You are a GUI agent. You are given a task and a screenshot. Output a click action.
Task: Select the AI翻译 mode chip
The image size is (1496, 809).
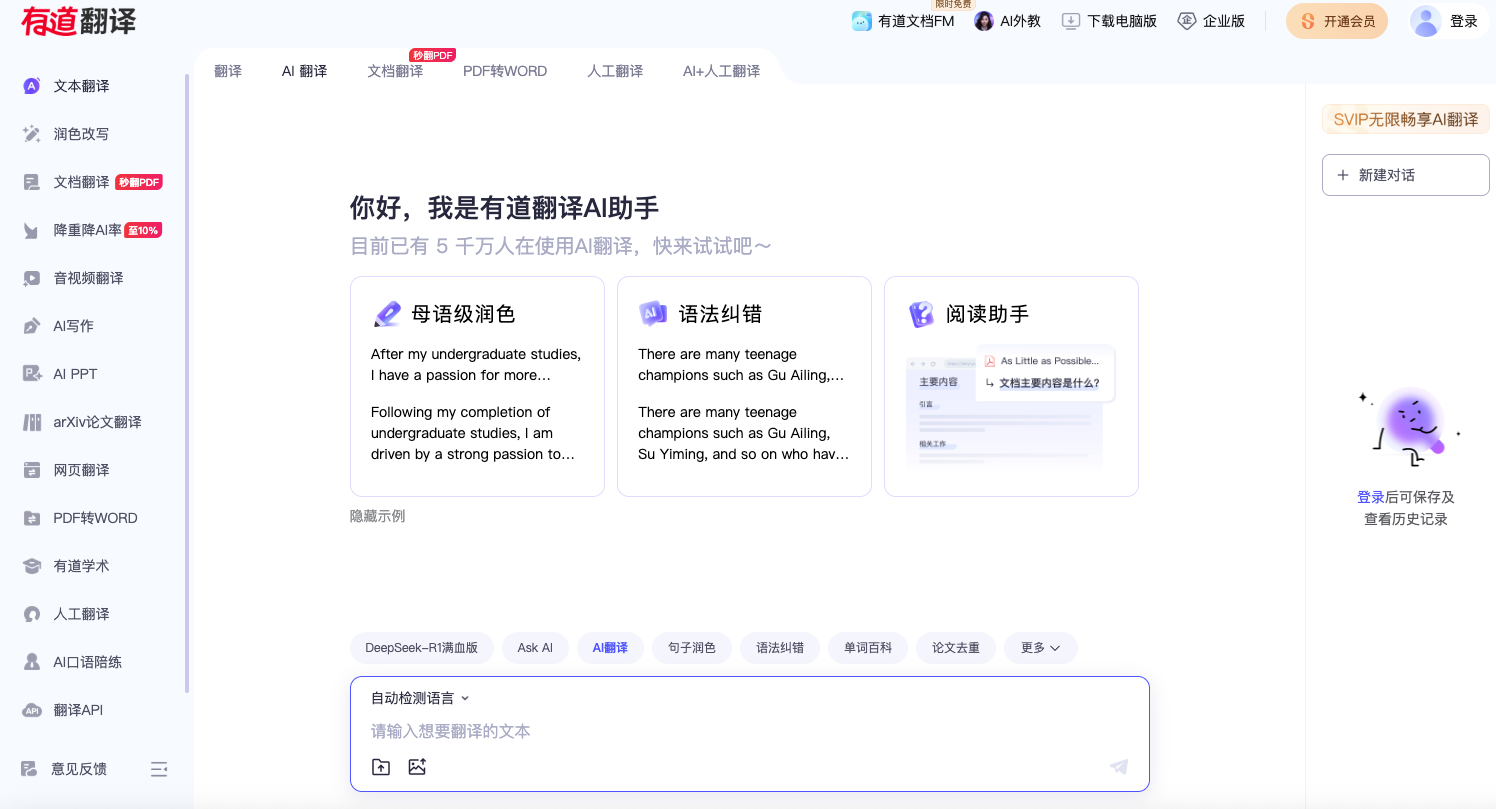[610, 648]
